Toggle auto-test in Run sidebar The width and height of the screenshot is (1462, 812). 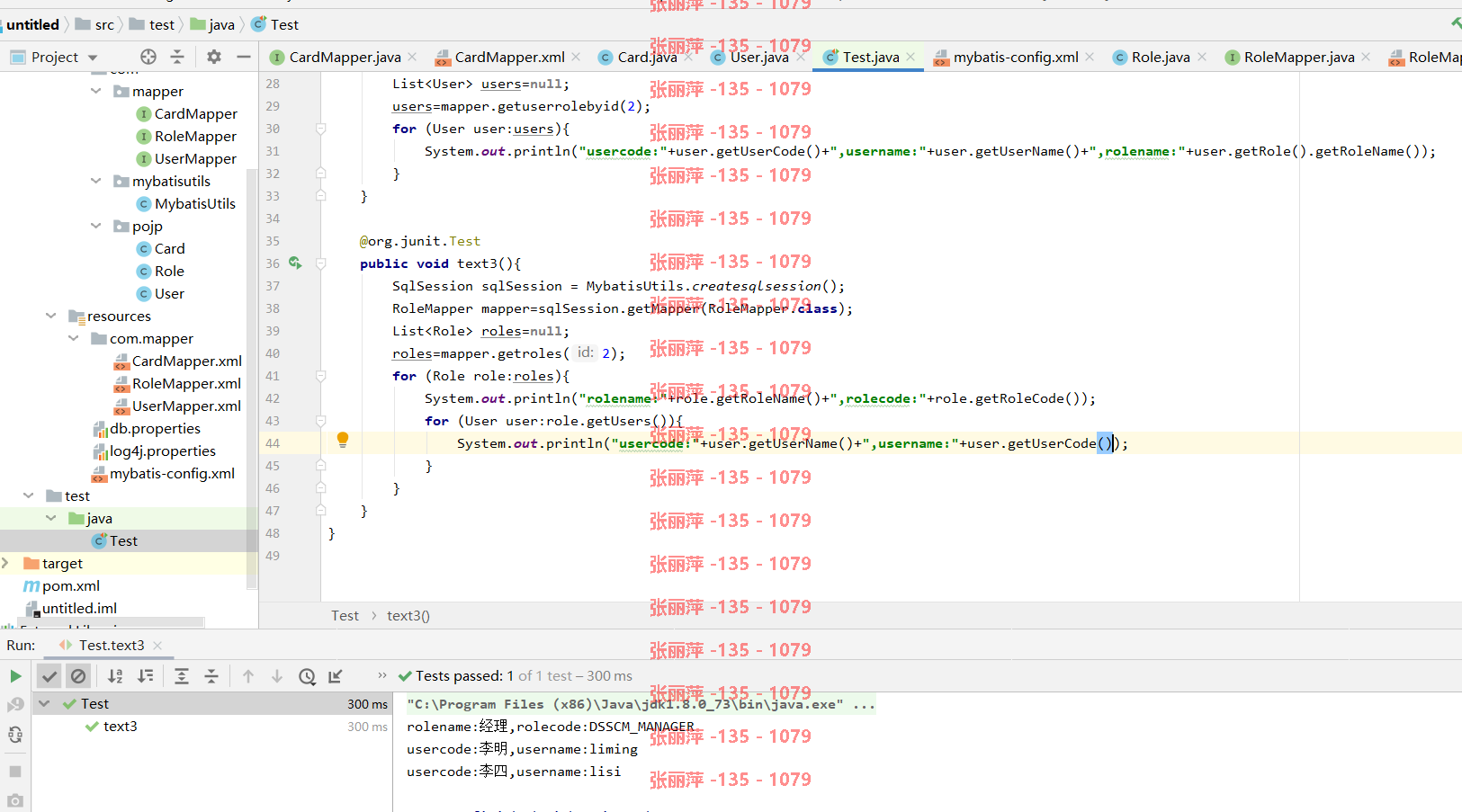(x=15, y=735)
